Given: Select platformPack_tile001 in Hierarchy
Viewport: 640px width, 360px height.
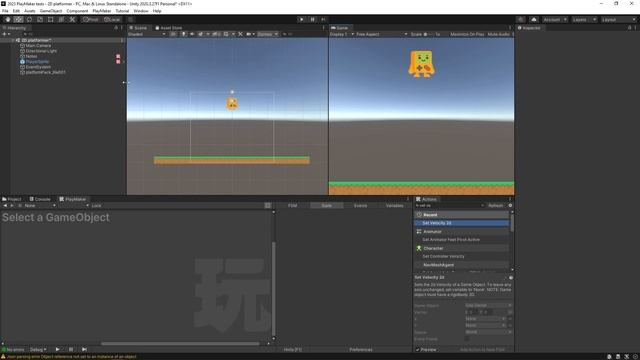Looking at the screenshot, I should (45, 72).
